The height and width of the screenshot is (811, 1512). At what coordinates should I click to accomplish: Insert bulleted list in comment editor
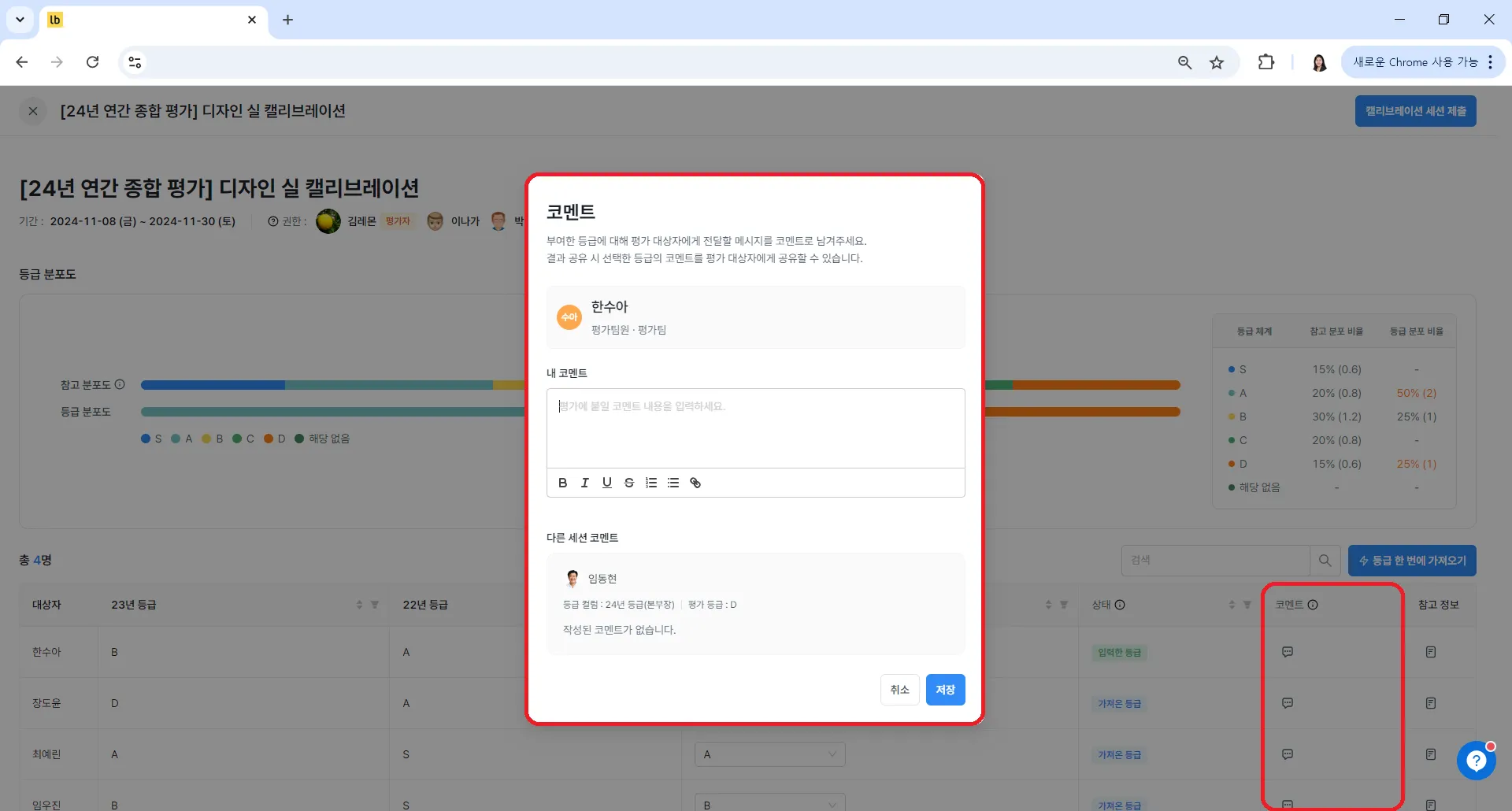(x=673, y=483)
